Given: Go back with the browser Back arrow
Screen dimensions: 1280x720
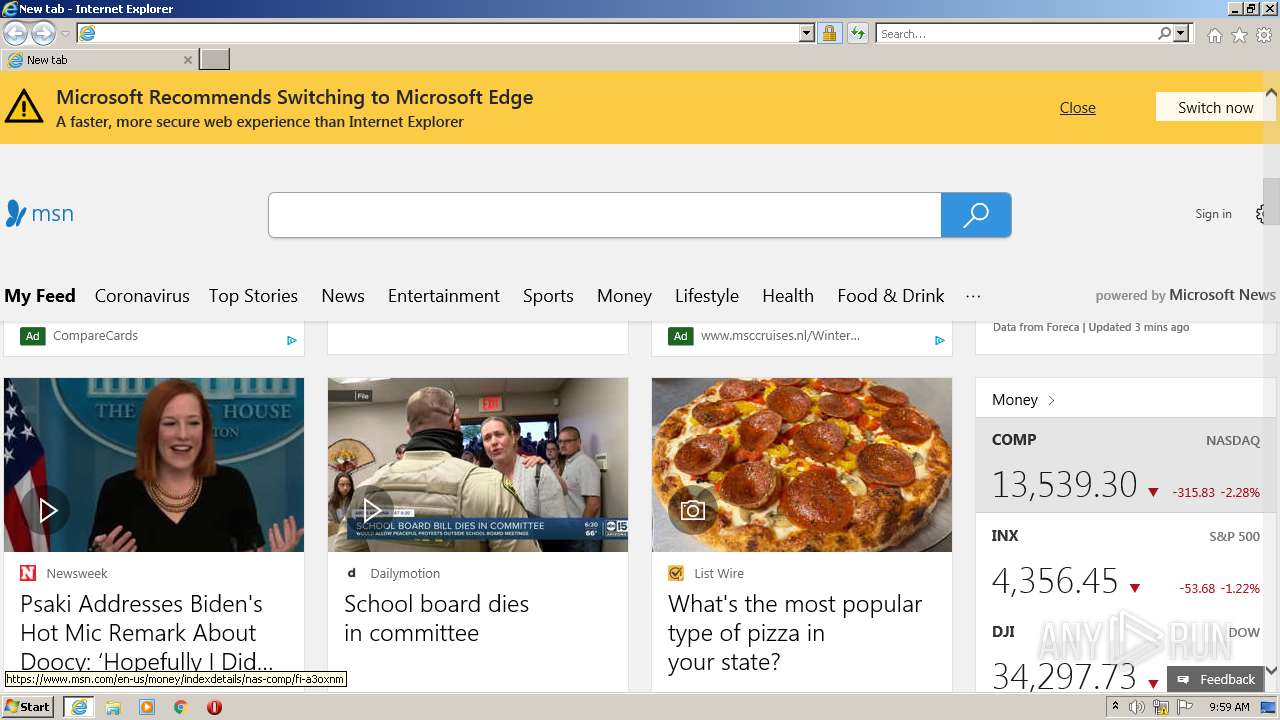Looking at the screenshot, I should [15, 34].
